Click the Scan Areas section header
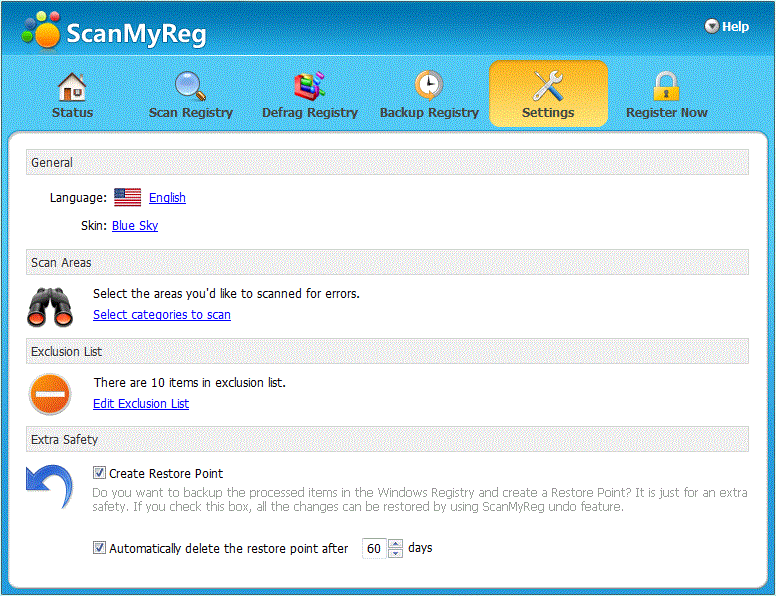Viewport: 776px width, 596px height. point(387,262)
